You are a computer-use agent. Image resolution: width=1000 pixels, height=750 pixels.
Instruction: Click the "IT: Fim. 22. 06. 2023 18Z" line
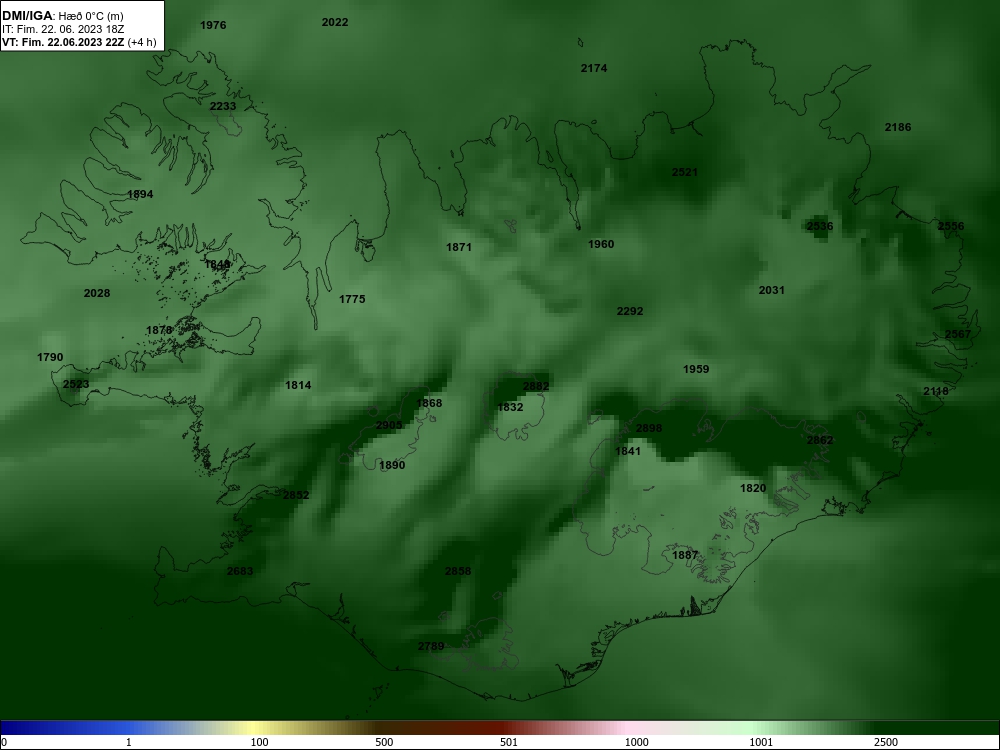[62, 29]
